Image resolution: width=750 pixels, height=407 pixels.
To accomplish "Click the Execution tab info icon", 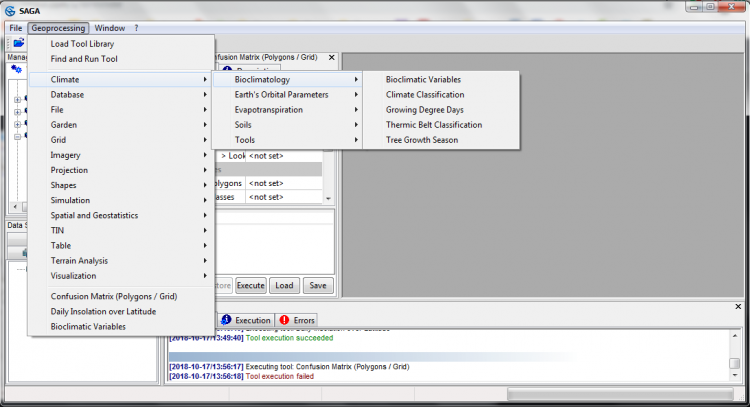I will click(226, 319).
